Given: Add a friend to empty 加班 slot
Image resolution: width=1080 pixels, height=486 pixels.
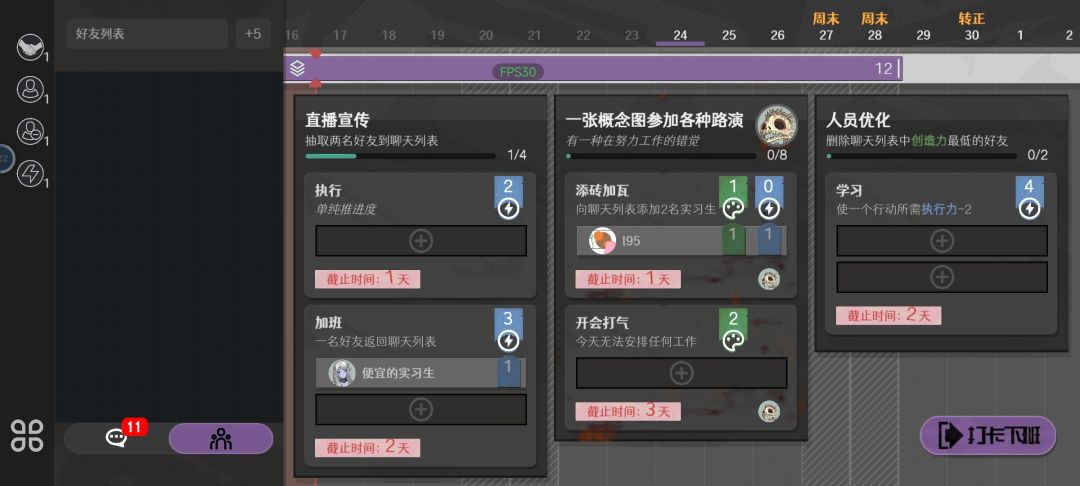Looking at the screenshot, I should coord(421,410).
